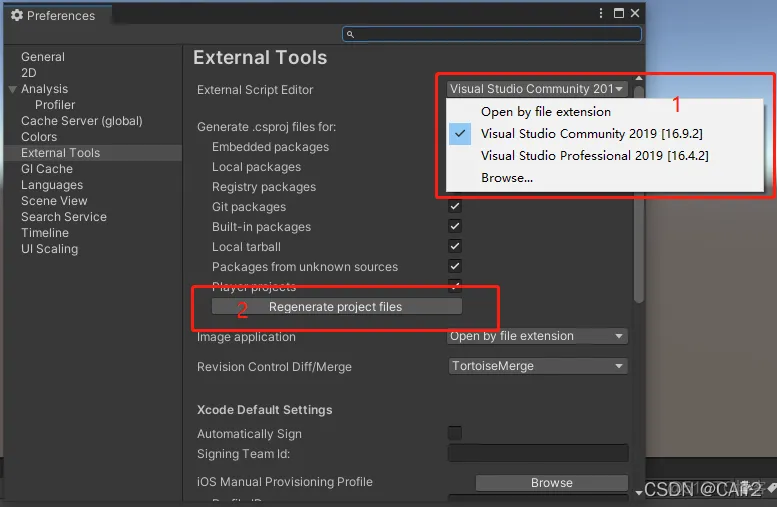This screenshot has height=507, width=777.
Task: Open Scene View preferences
Action: click(54, 201)
